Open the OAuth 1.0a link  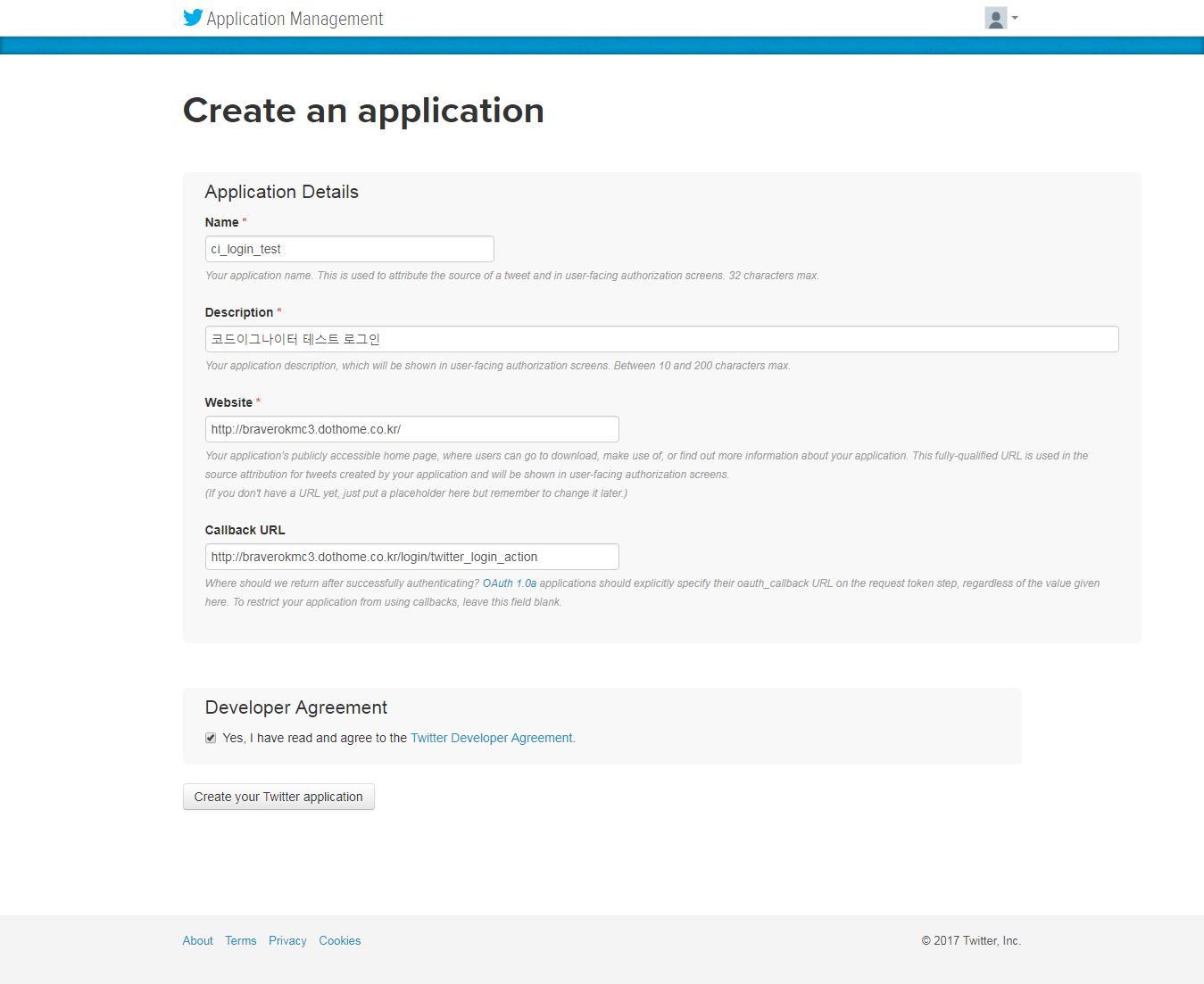(510, 583)
